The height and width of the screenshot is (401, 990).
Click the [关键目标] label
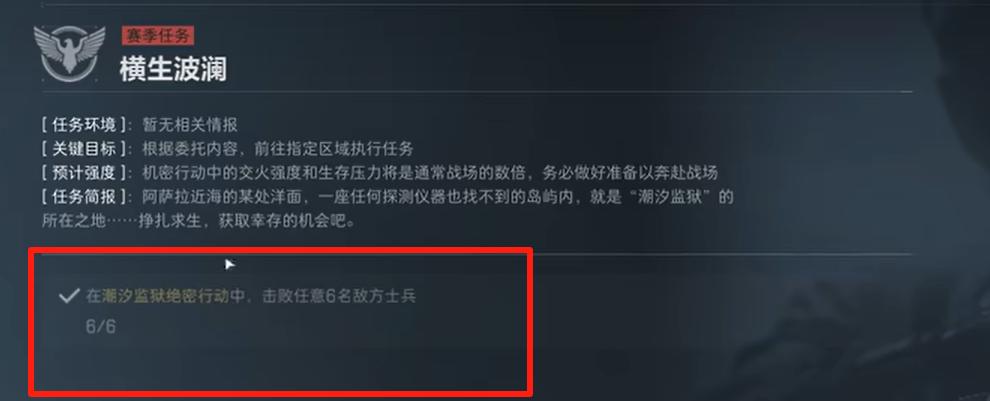tap(84, 149)
